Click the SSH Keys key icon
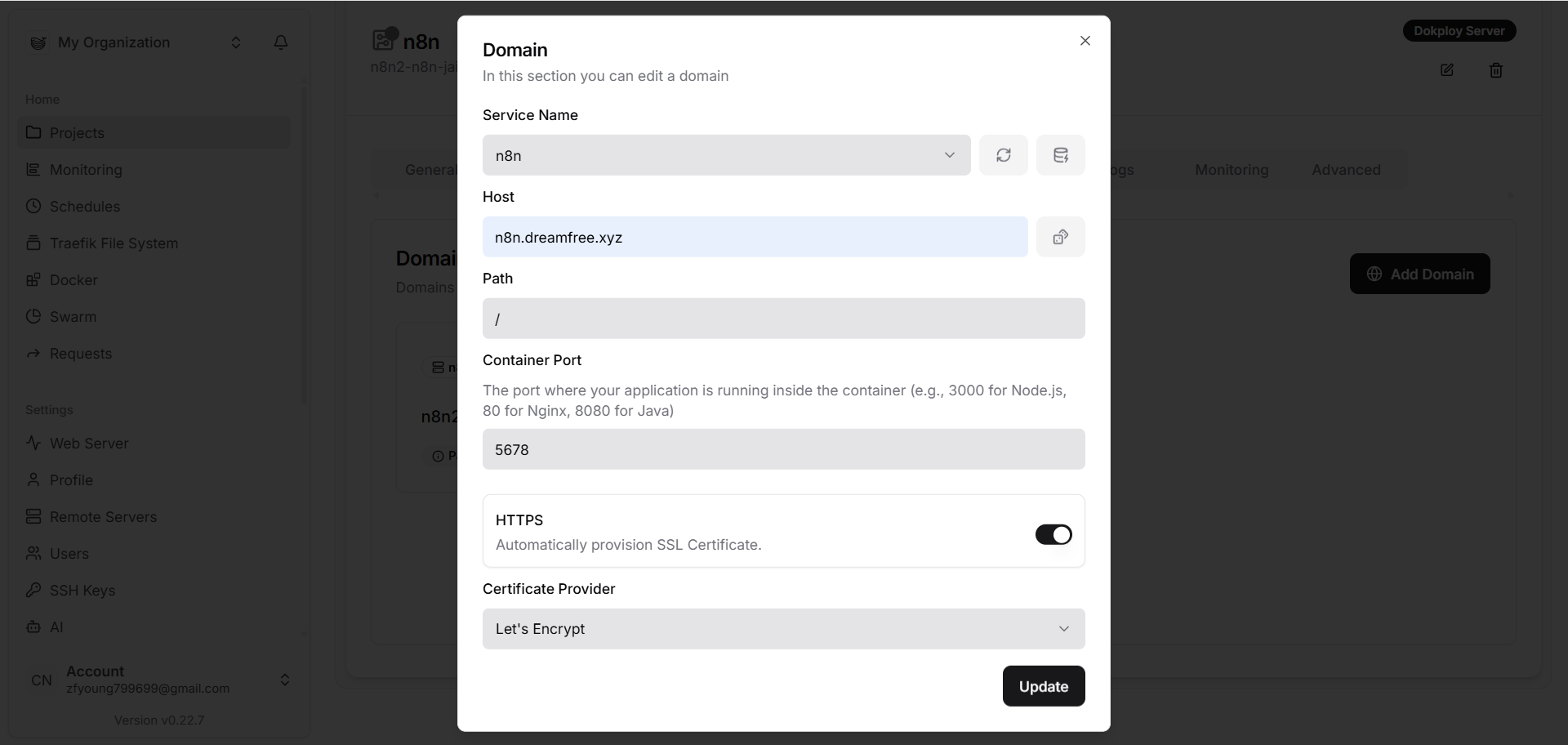This screenshot has width=1568, height=745. (x=33, y=590)
